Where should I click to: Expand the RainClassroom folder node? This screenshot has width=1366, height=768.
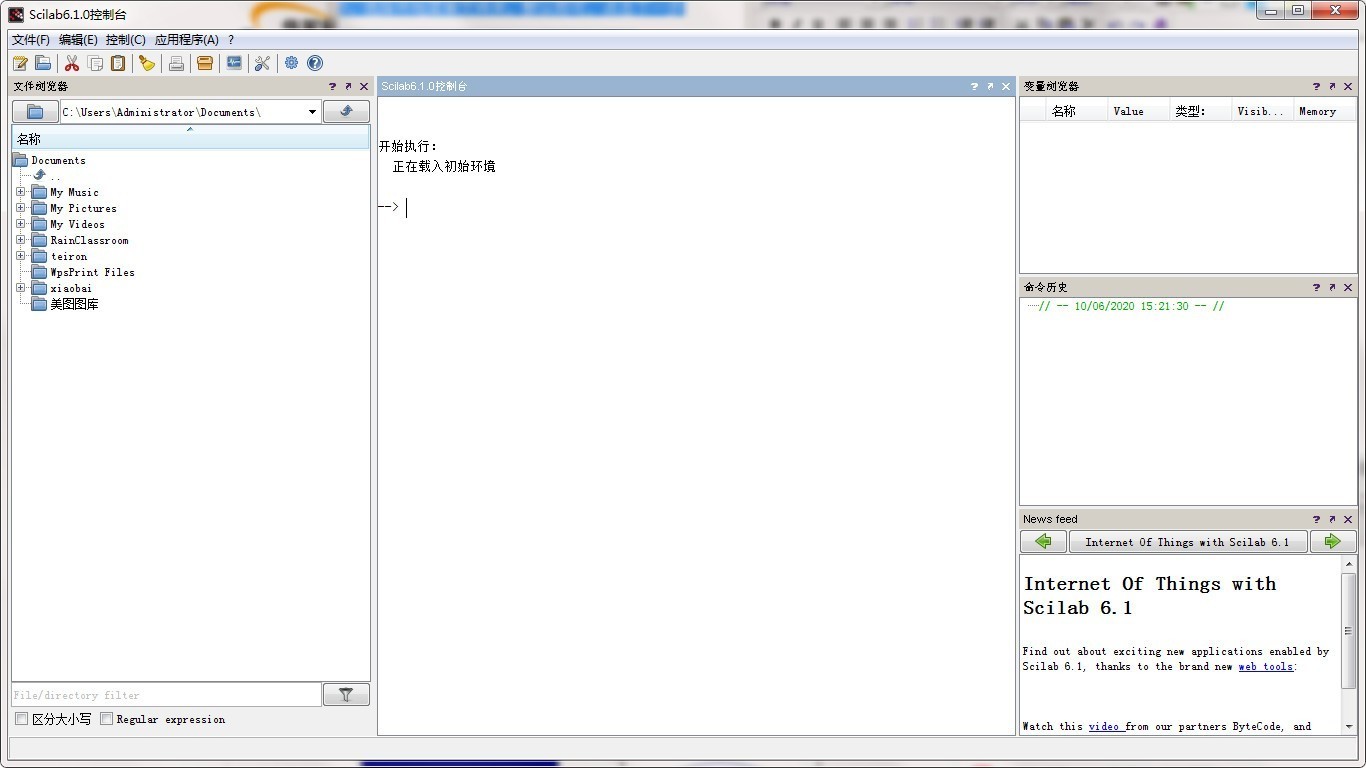[x=21, y=240]
